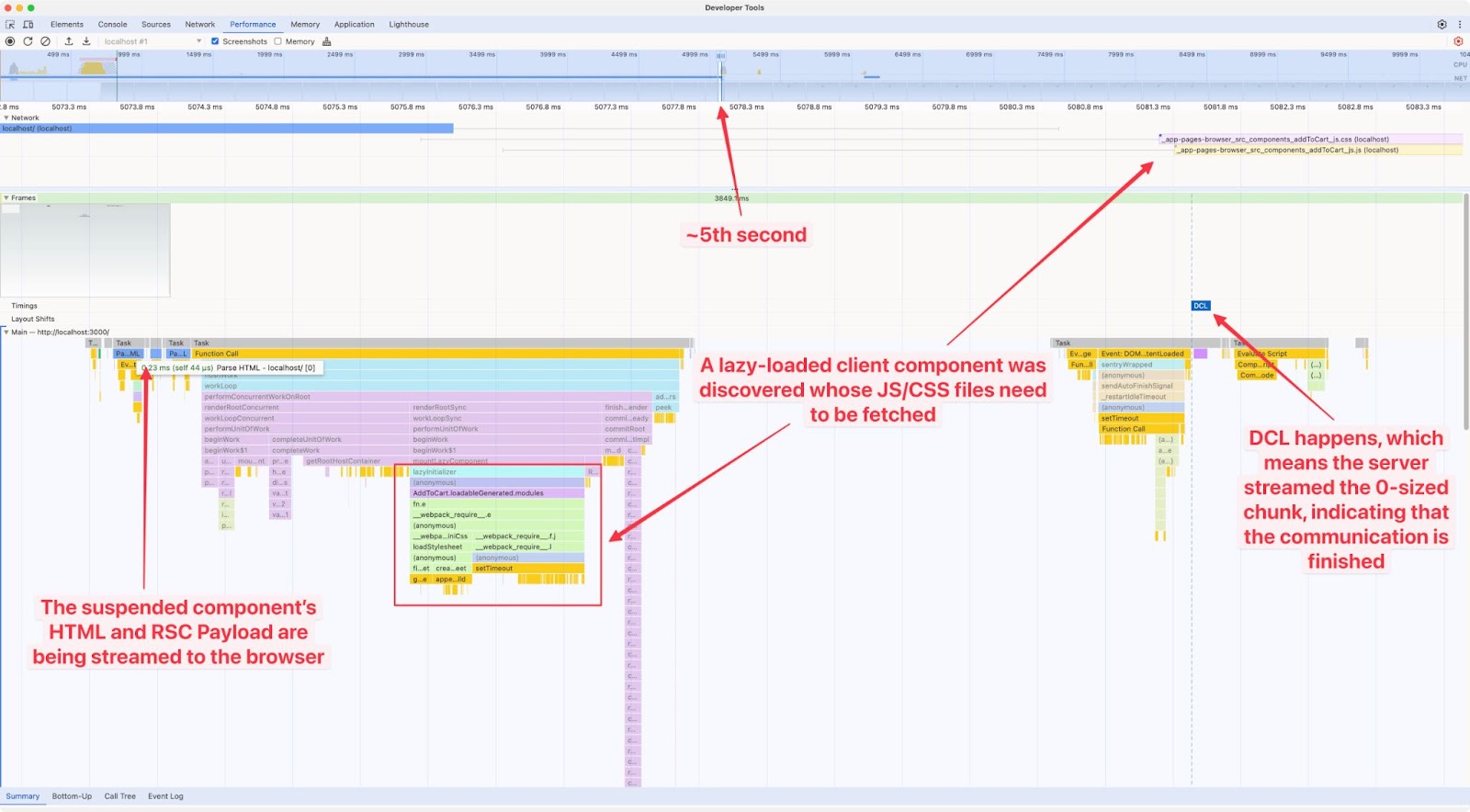Select the long yellow Function Call bar

pyautogui.click(x=438, y=354)
